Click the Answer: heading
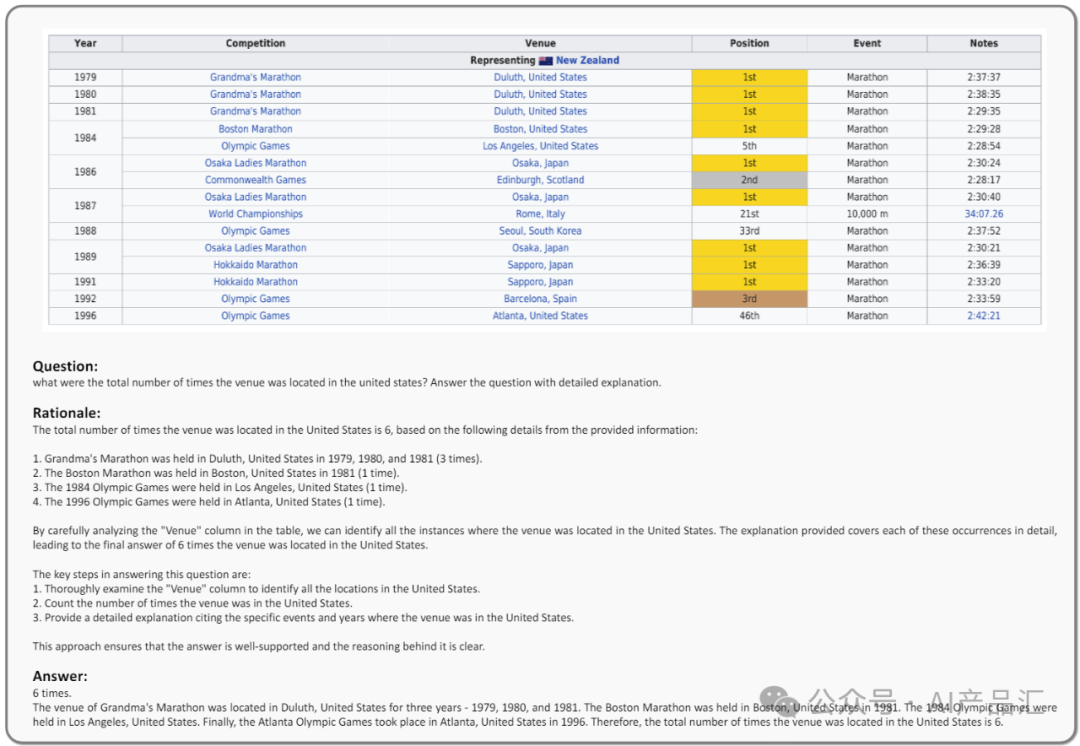This screenshot has width=1080, height=746. 60,676
